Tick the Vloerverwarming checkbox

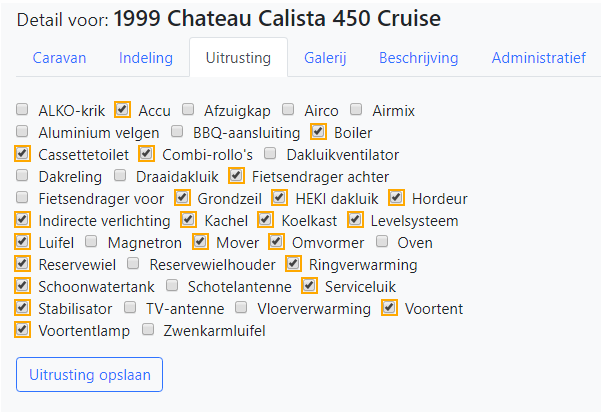(x=242, y=308)
